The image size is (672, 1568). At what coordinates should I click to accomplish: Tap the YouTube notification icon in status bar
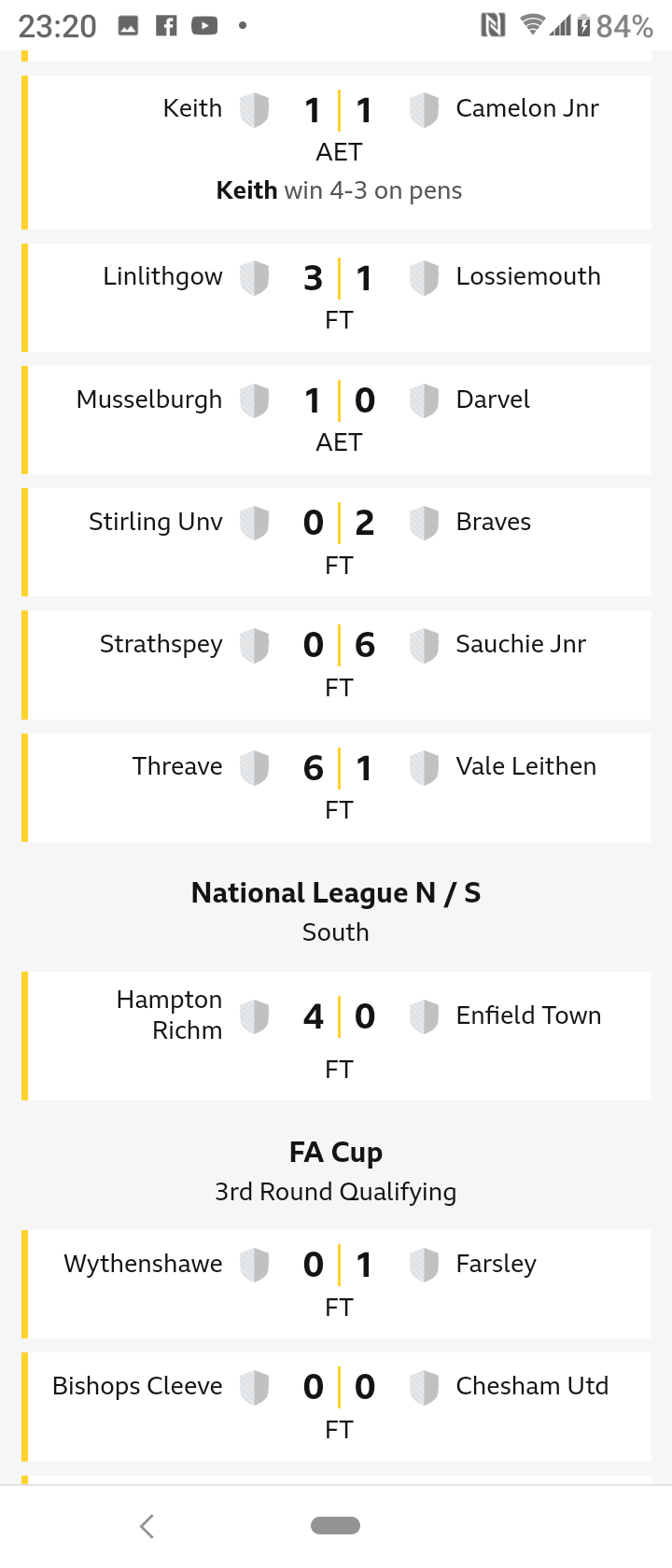(x=204, y=26)
